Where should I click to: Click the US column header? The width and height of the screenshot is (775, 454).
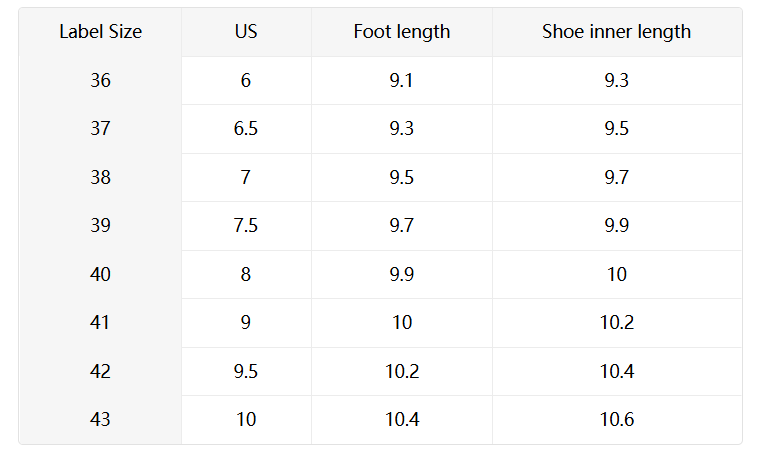tap(246, 32)
